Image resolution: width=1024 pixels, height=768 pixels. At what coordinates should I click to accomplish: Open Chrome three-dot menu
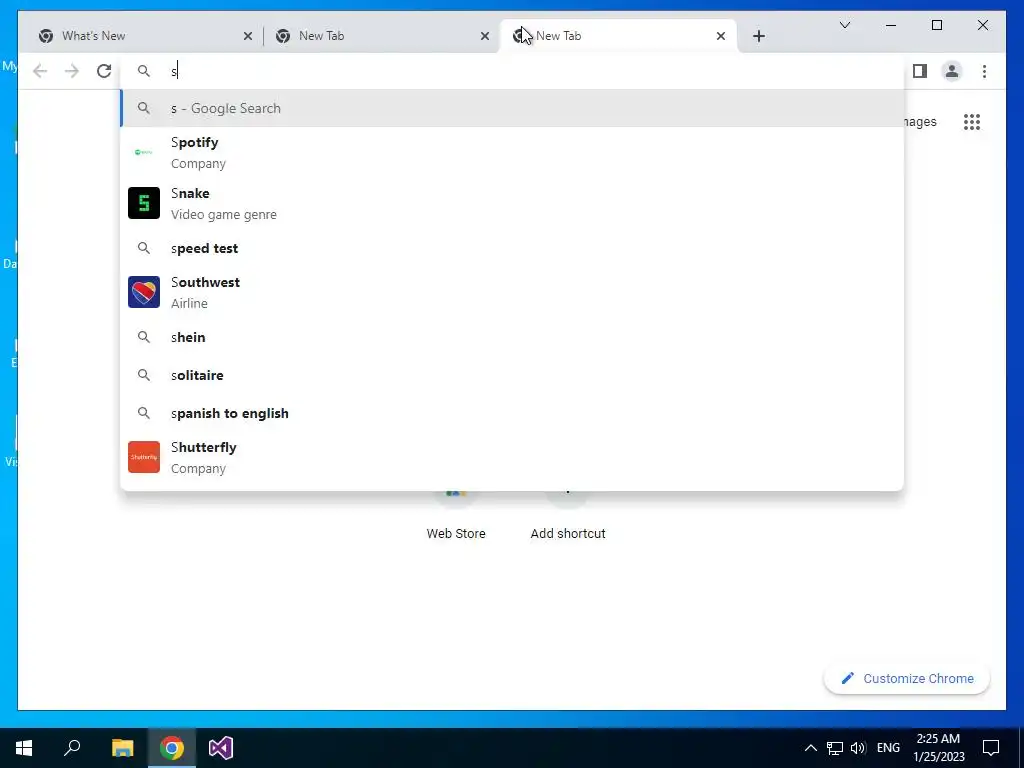pos(984,71)
